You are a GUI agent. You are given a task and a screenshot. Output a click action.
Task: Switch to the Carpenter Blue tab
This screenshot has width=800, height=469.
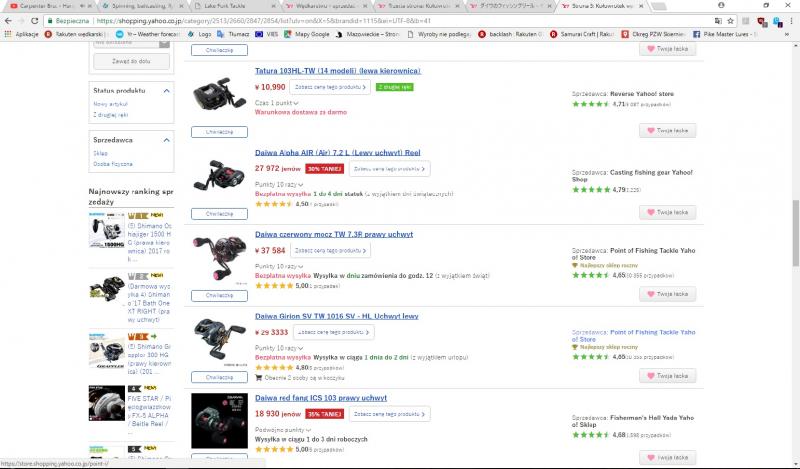point(40,6)
